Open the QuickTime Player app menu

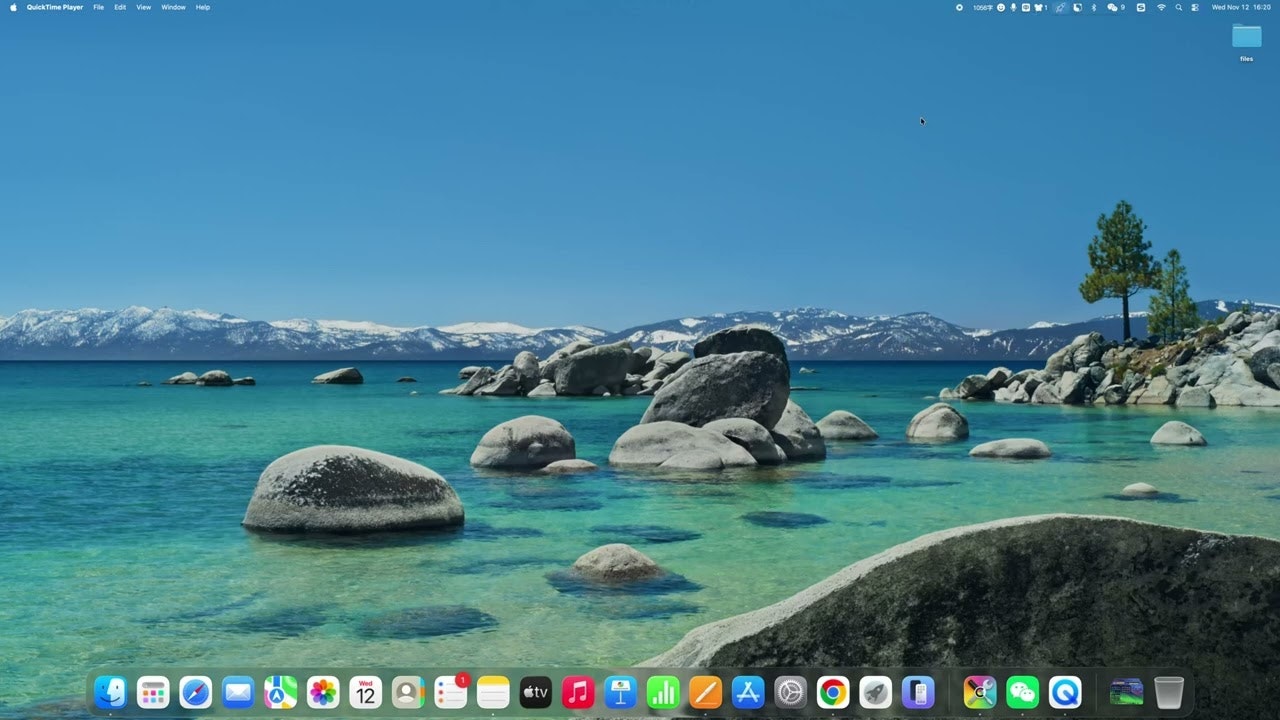click(x=55, y=7)
